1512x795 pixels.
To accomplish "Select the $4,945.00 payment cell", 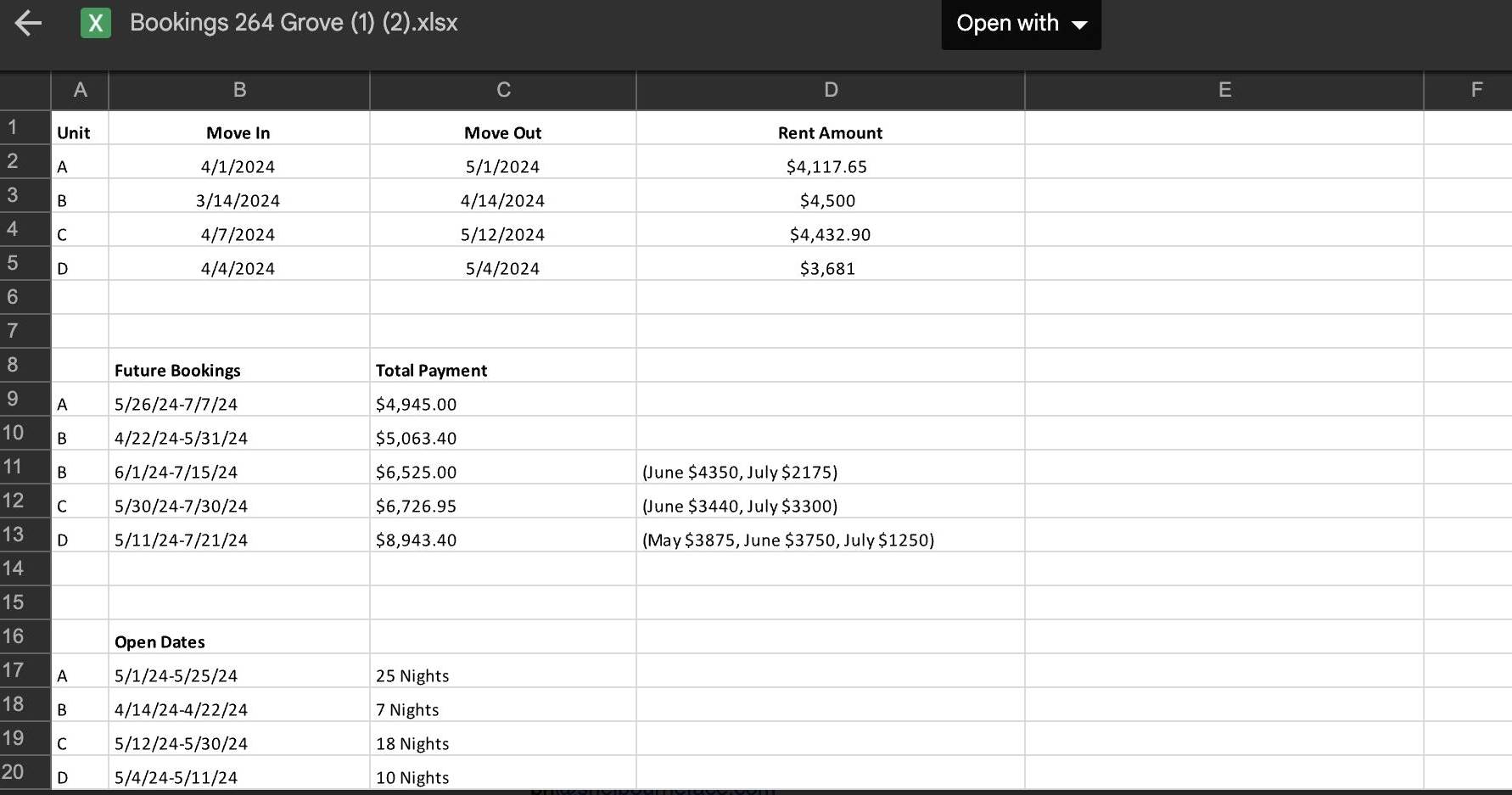I will [x=503, y=400].
